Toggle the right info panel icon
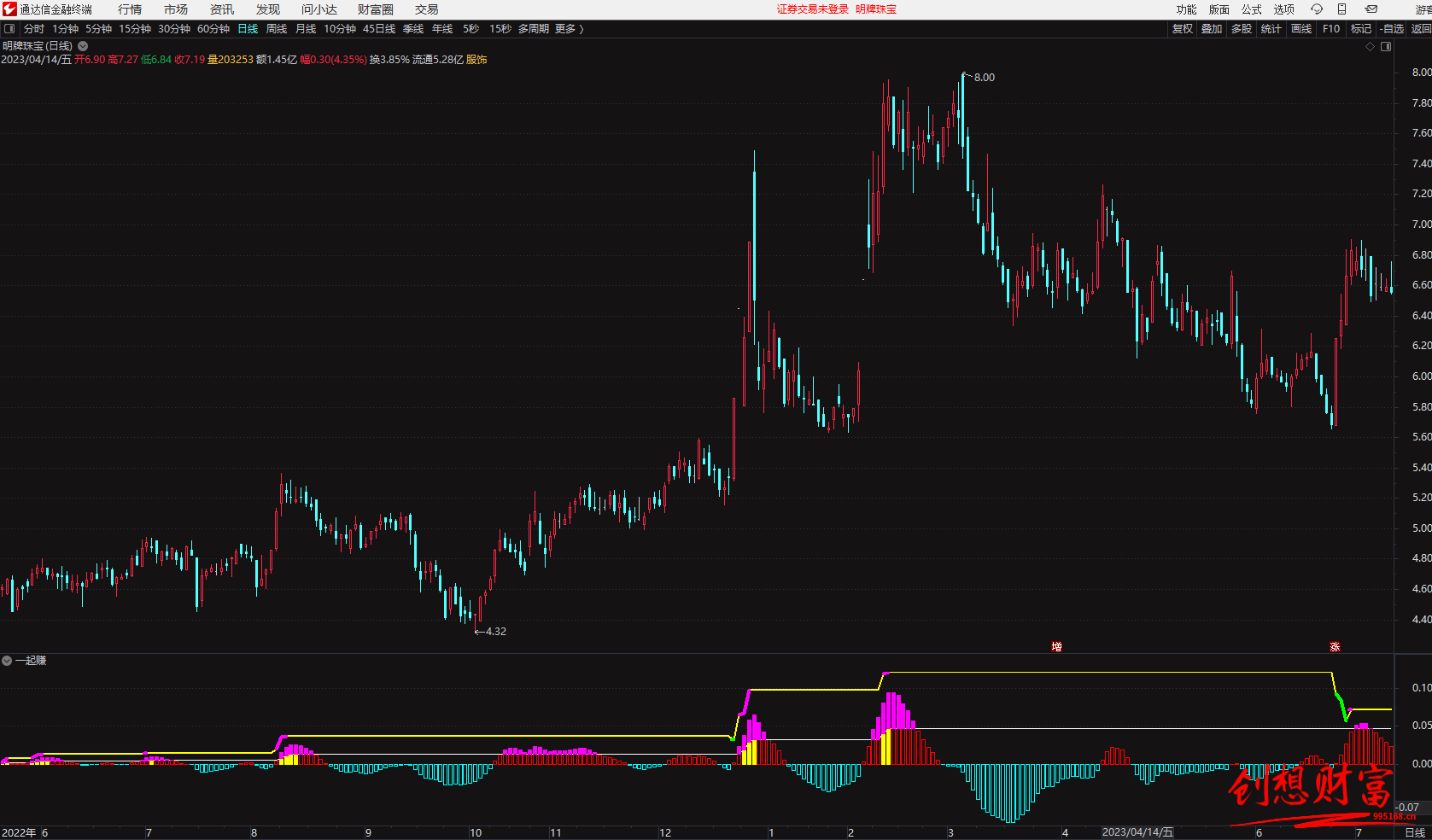Screen dimensions: 1432x840 pos(1386,47)
